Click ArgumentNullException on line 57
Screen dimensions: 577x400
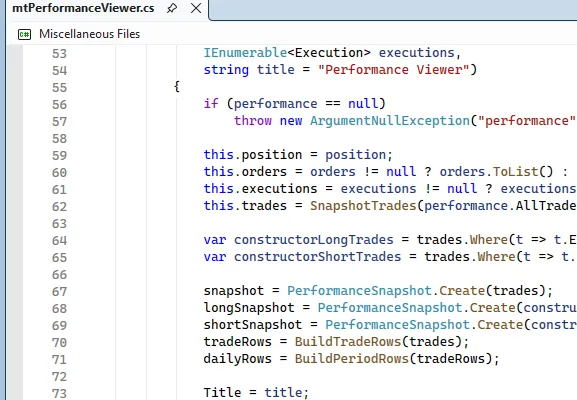[x=390, y=121]
